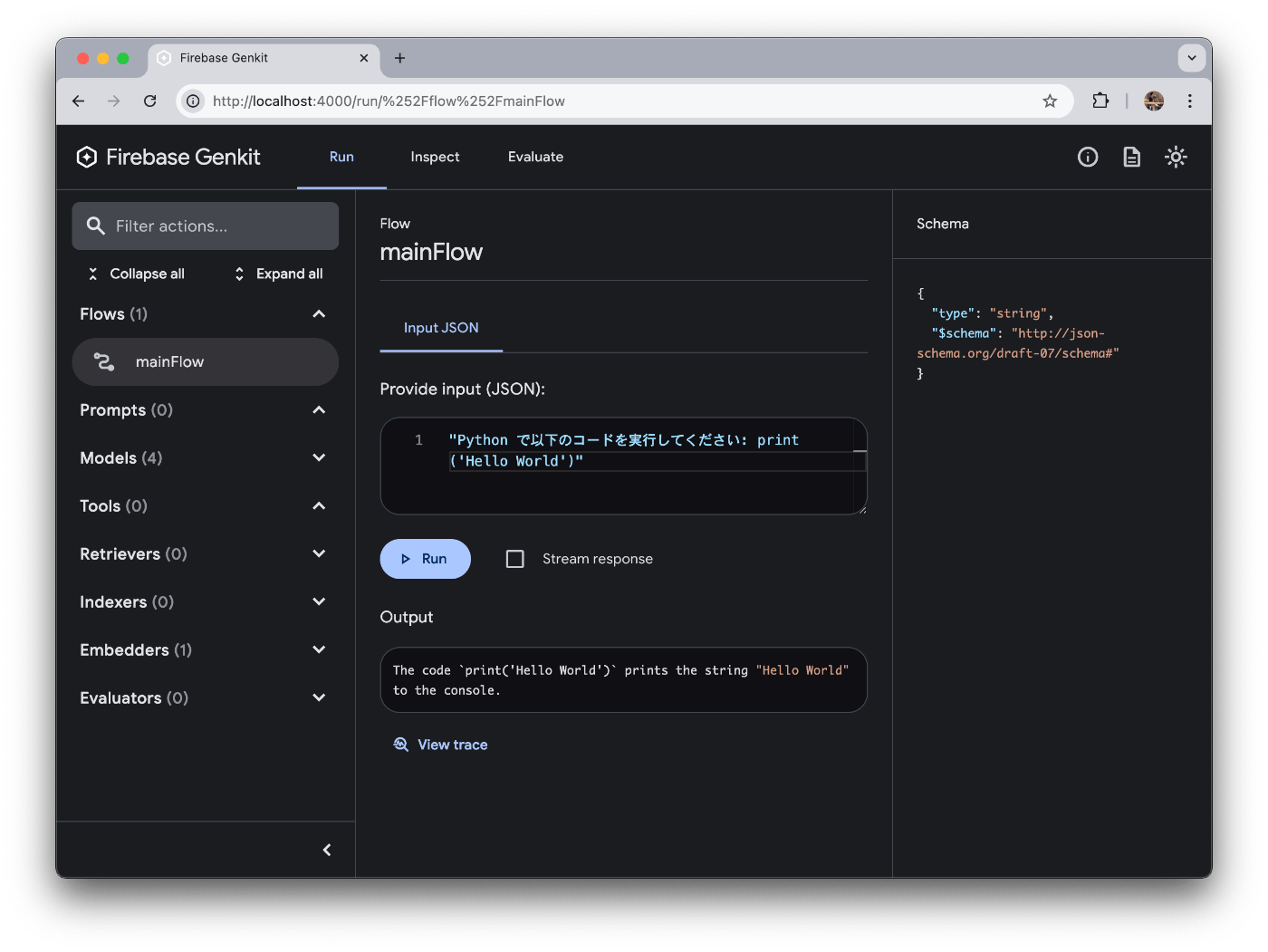
Task: Click the Schema panel heading
Action: [x=943, y=224]
